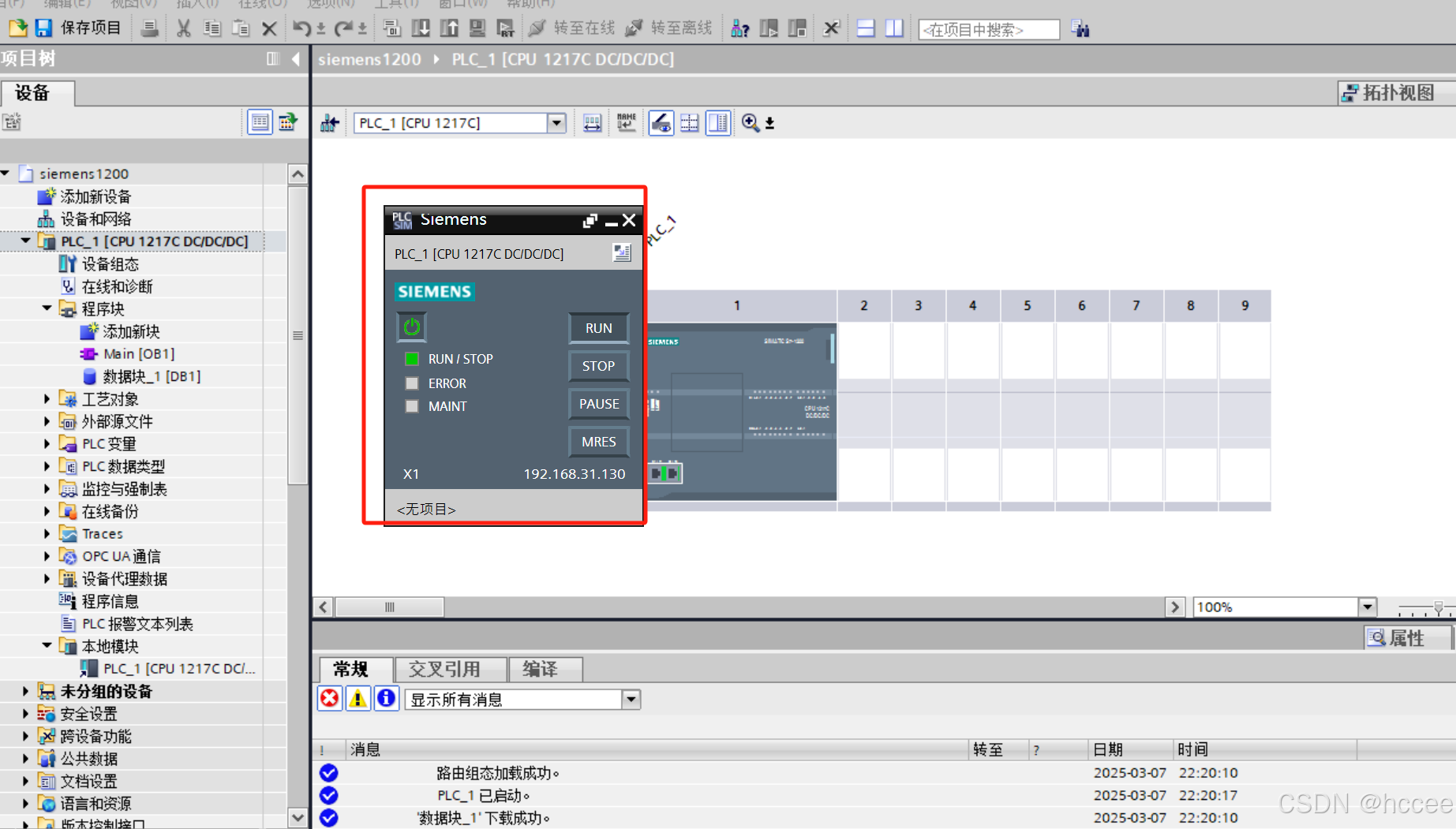
Task: Click the Show address labels icon
Action: click(592, 123)
